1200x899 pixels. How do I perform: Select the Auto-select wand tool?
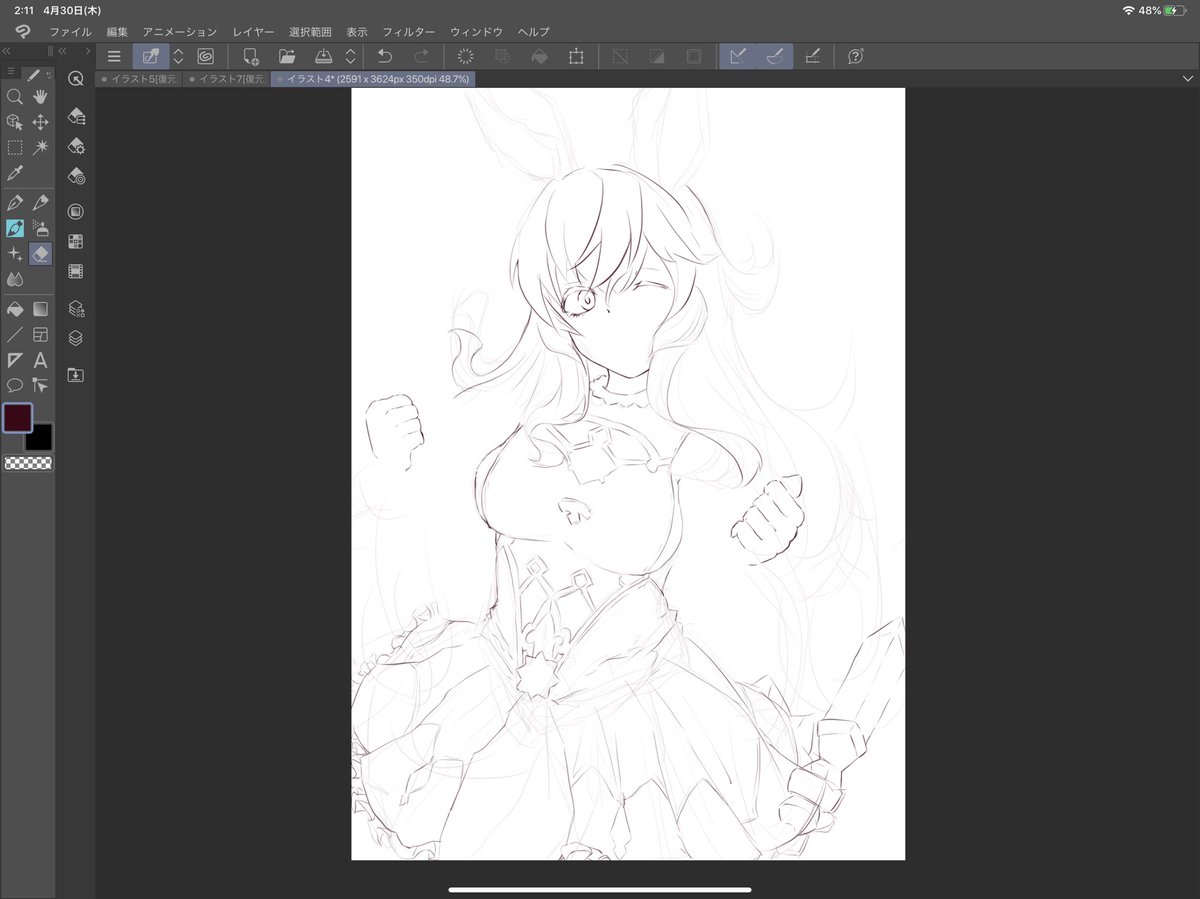pyautogui.click(x=40, y=147)
